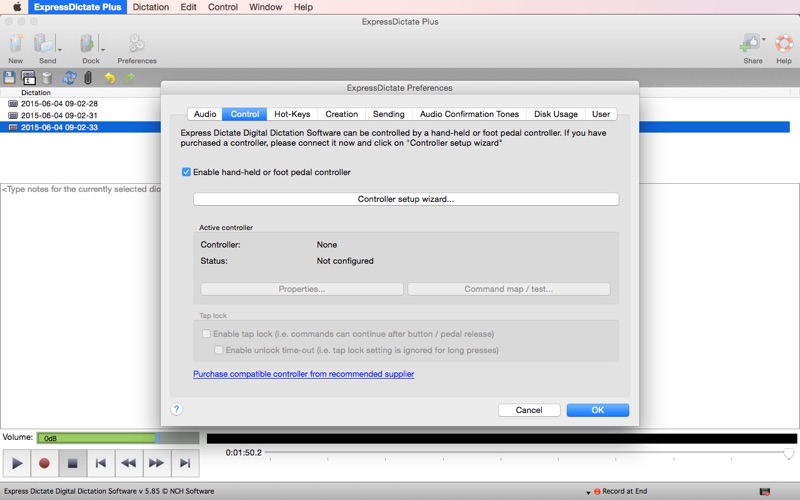Click the paperclip attachment icon

click(88, 78)
